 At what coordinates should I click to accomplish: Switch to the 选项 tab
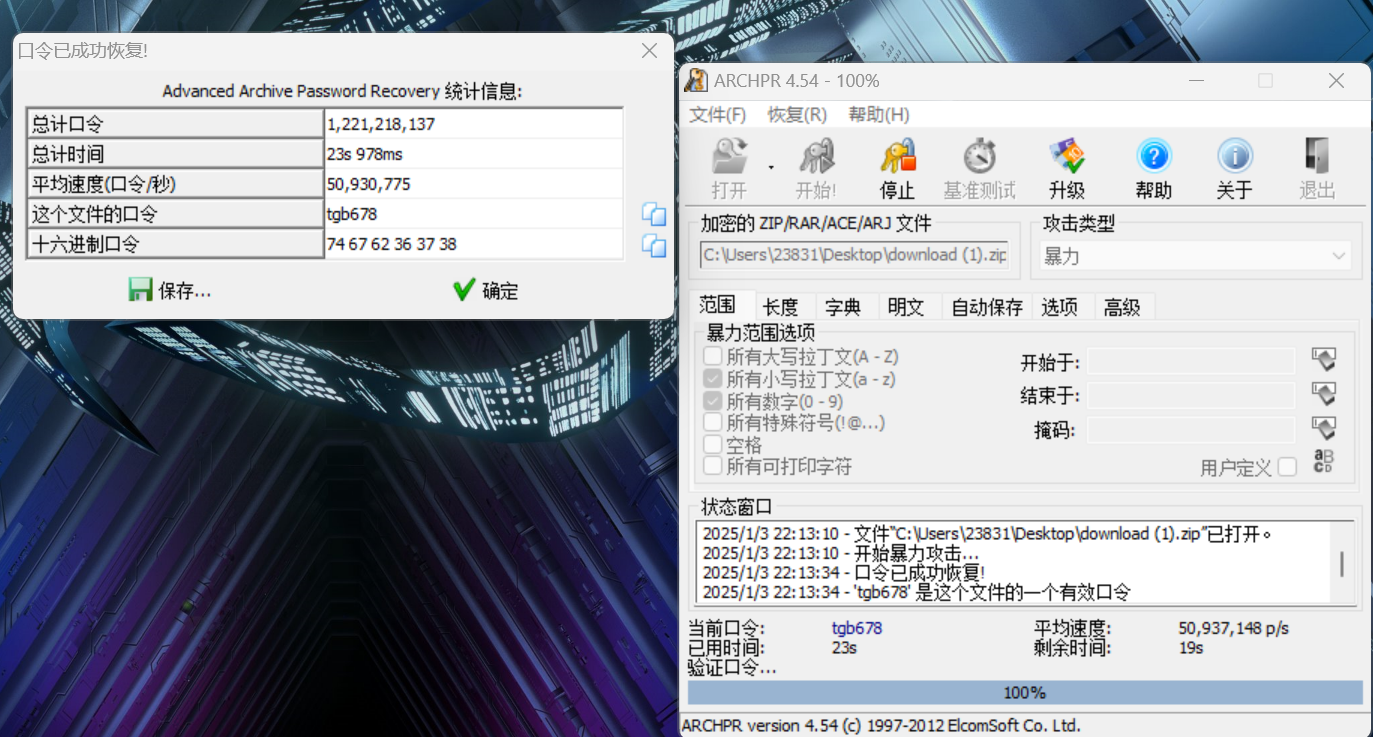point(1060,307)
